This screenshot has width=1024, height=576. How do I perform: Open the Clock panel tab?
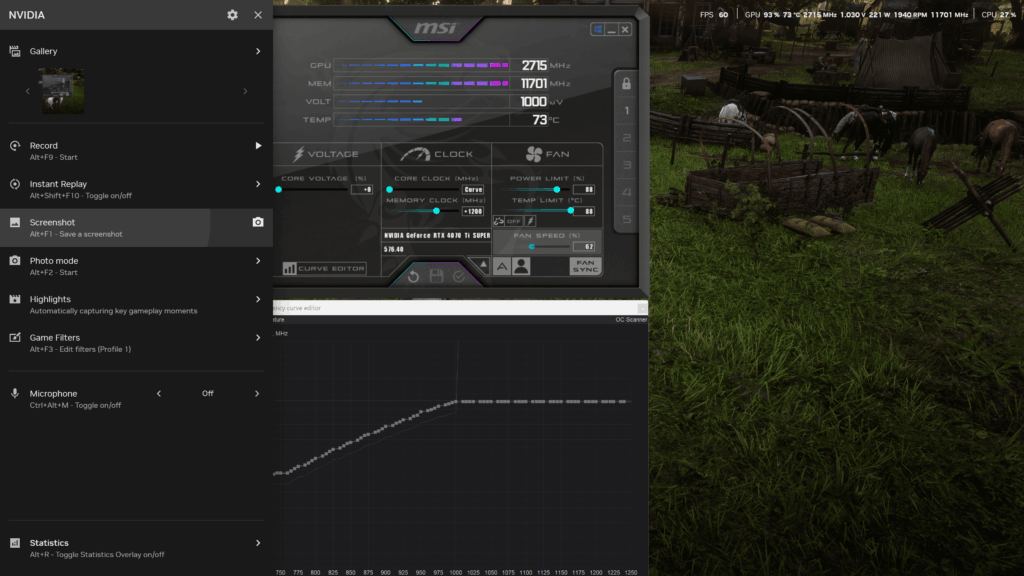436,154
